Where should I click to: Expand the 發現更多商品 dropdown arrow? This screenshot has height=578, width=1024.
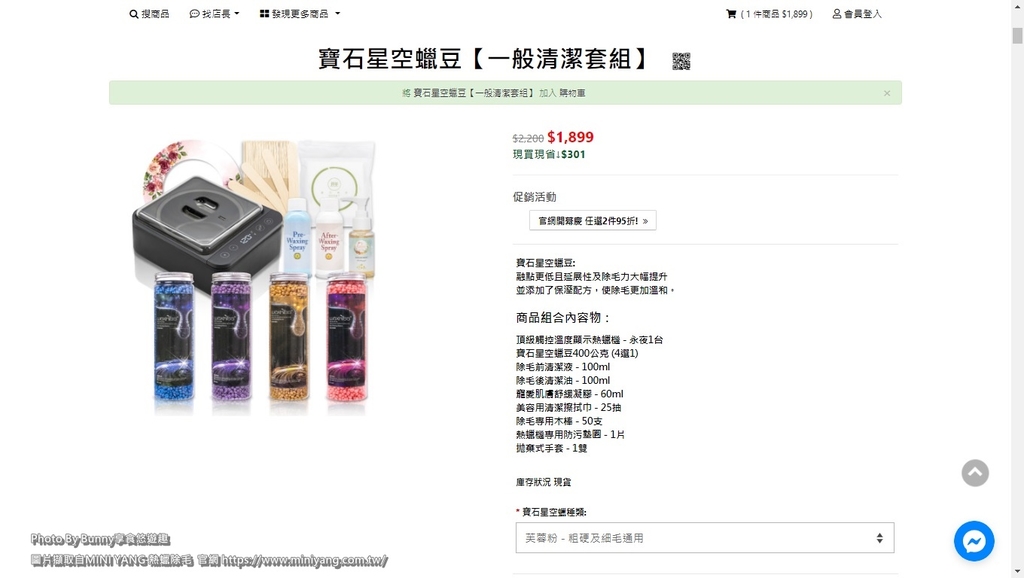point(338,14)
